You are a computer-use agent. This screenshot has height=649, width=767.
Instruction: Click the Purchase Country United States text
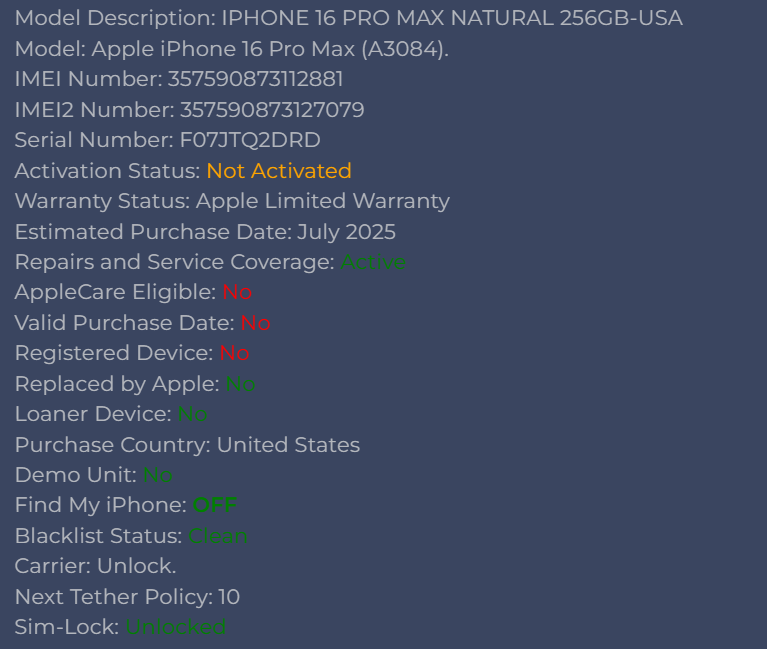pos(288,445)
